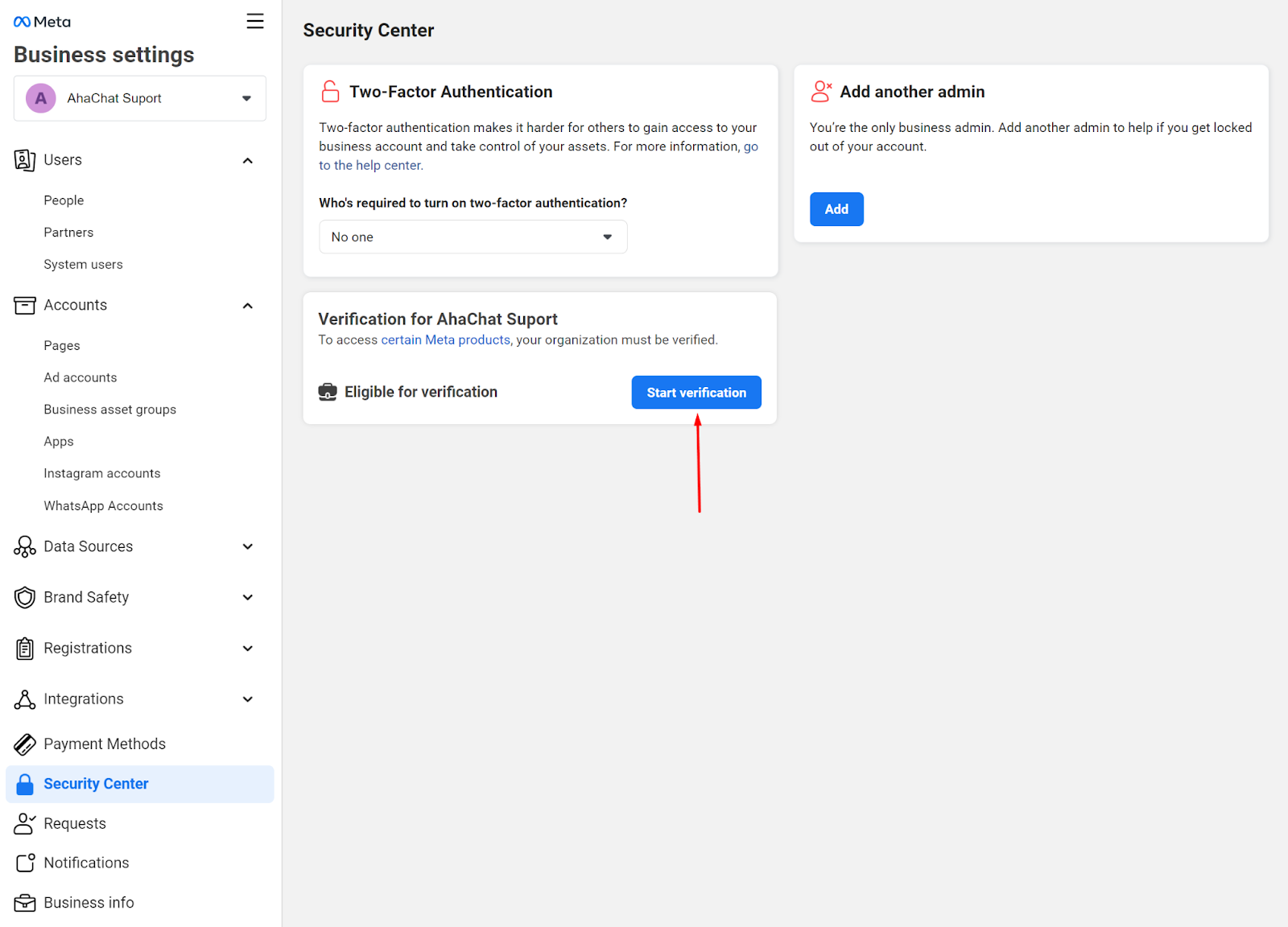1288x927 pixels.
Task: Expand the Brand Safety chevron
Action: point(248,598)
